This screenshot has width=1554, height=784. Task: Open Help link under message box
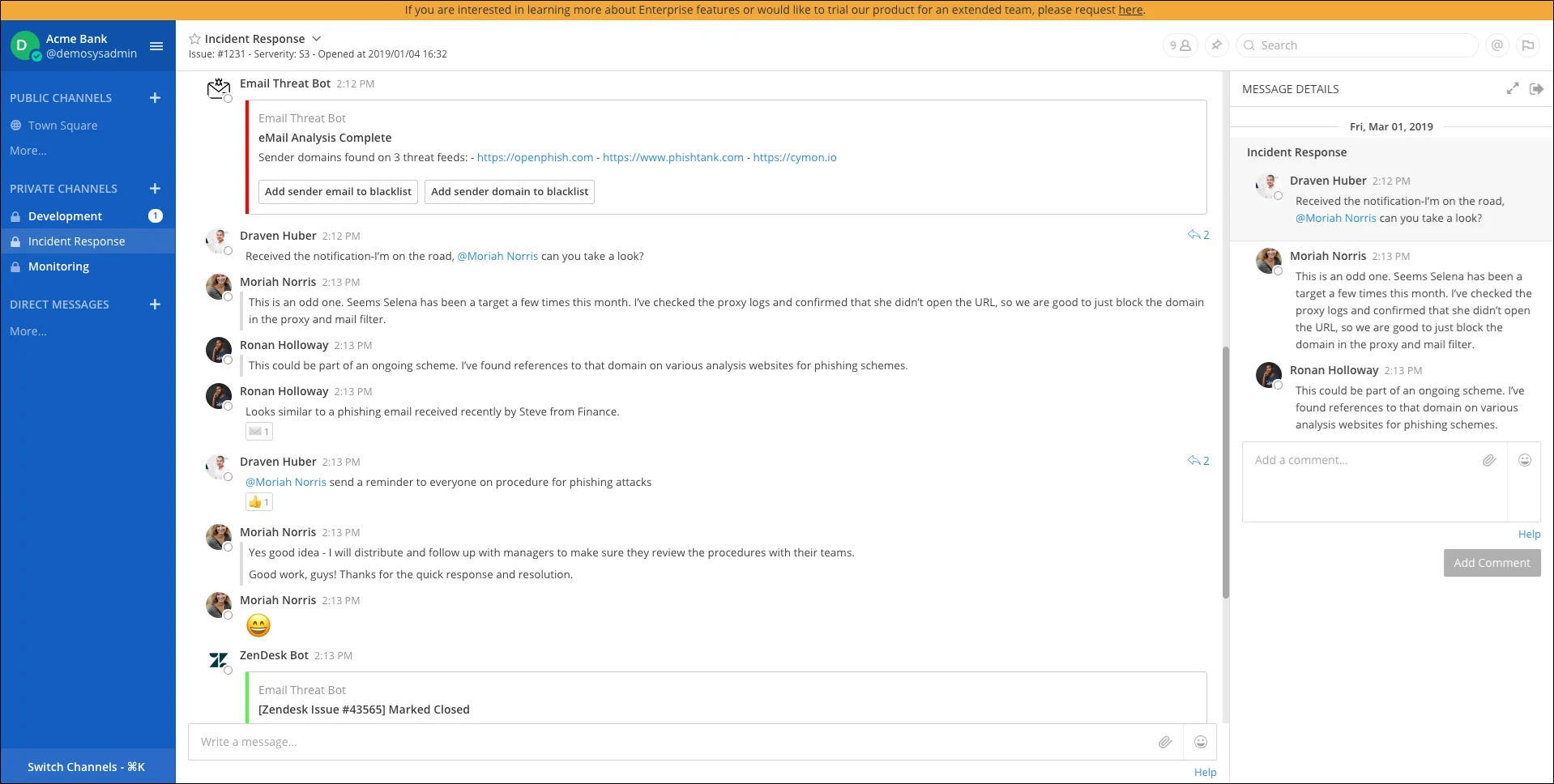(x=1206, y=773)
